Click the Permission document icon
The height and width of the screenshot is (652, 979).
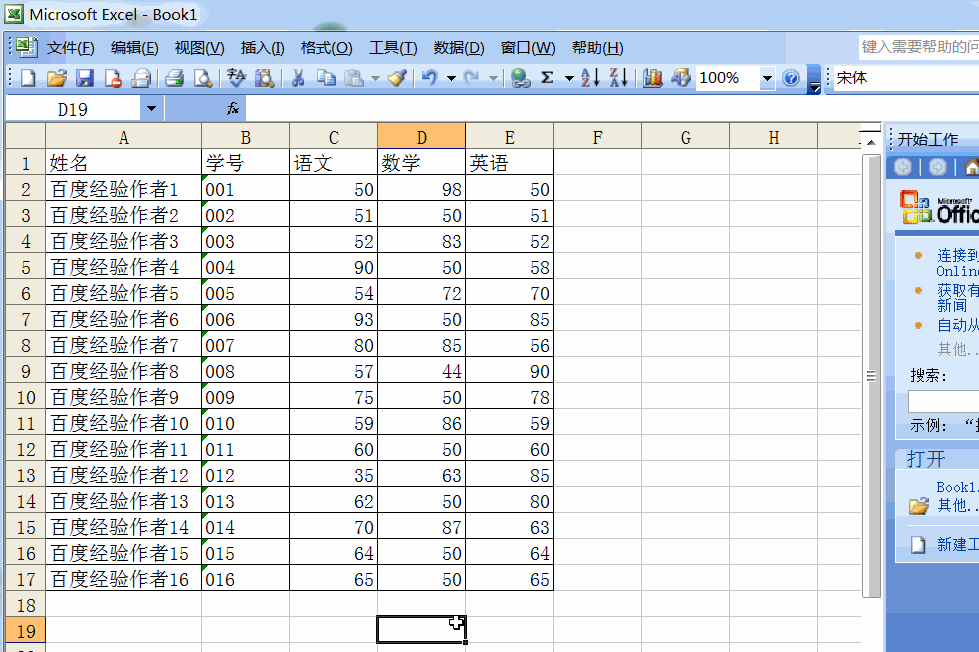[x=113, y=78]
